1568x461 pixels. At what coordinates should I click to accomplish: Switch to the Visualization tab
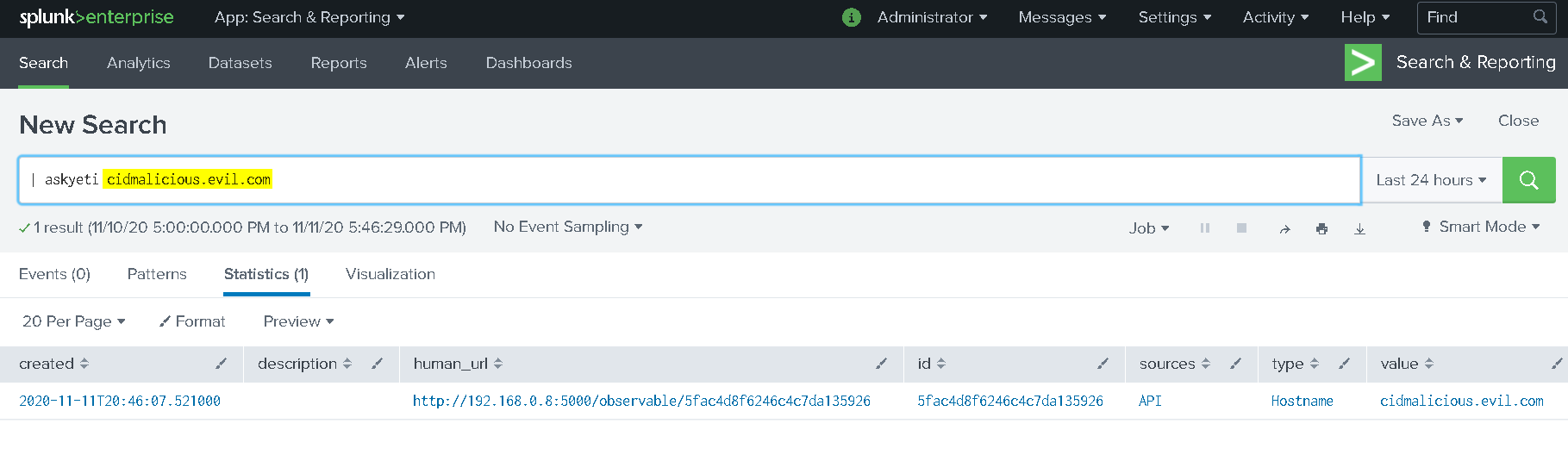[x=390, y=274]
